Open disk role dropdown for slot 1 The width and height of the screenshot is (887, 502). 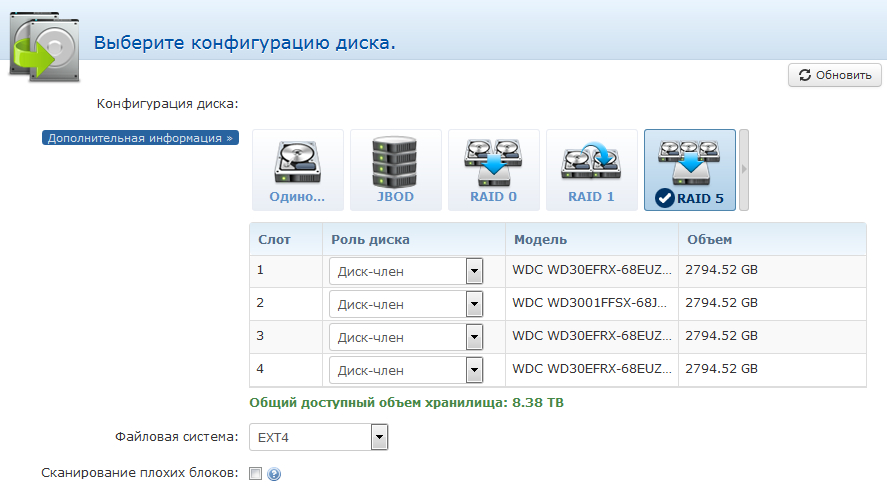coord(406,271)
